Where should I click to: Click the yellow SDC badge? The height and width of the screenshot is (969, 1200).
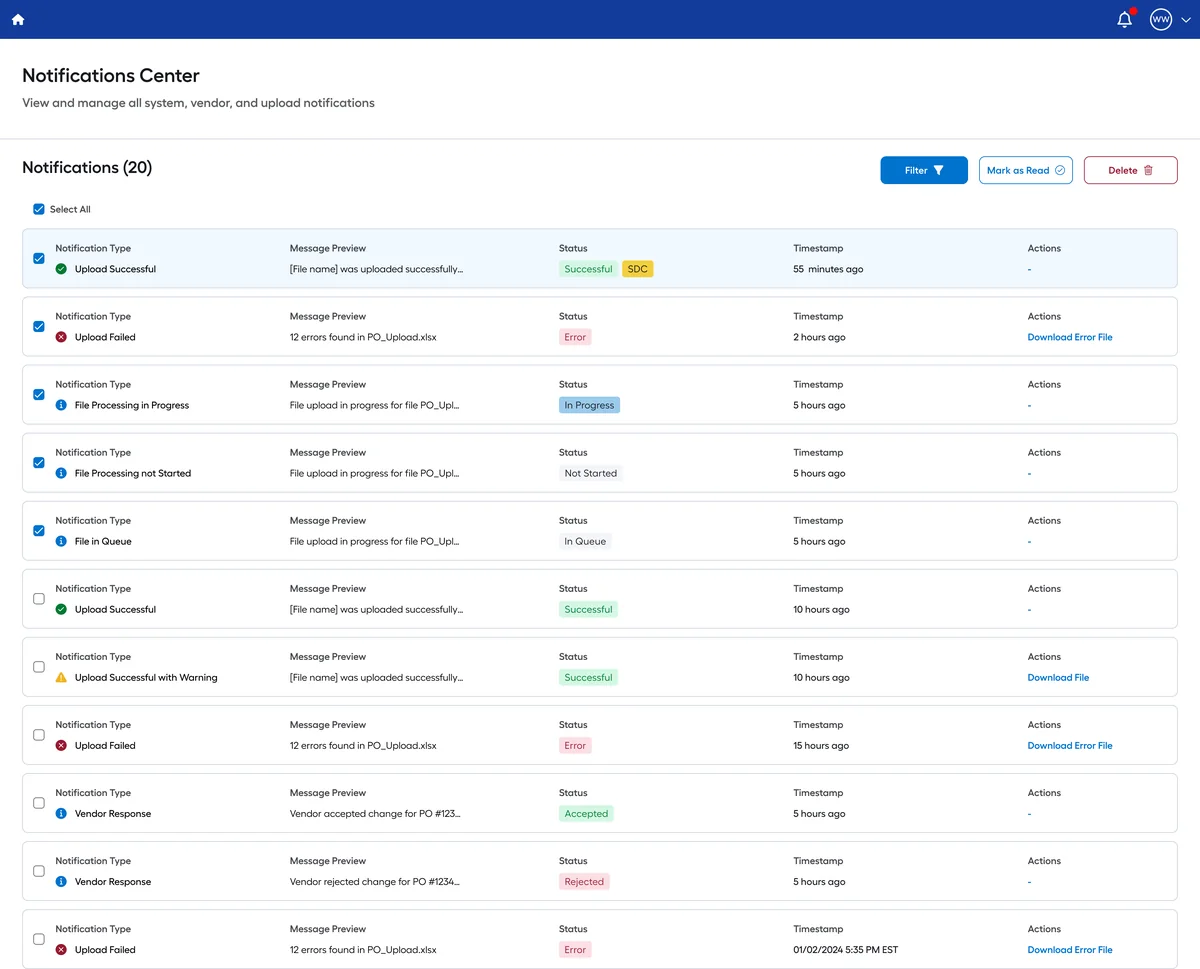click(638, 269)
